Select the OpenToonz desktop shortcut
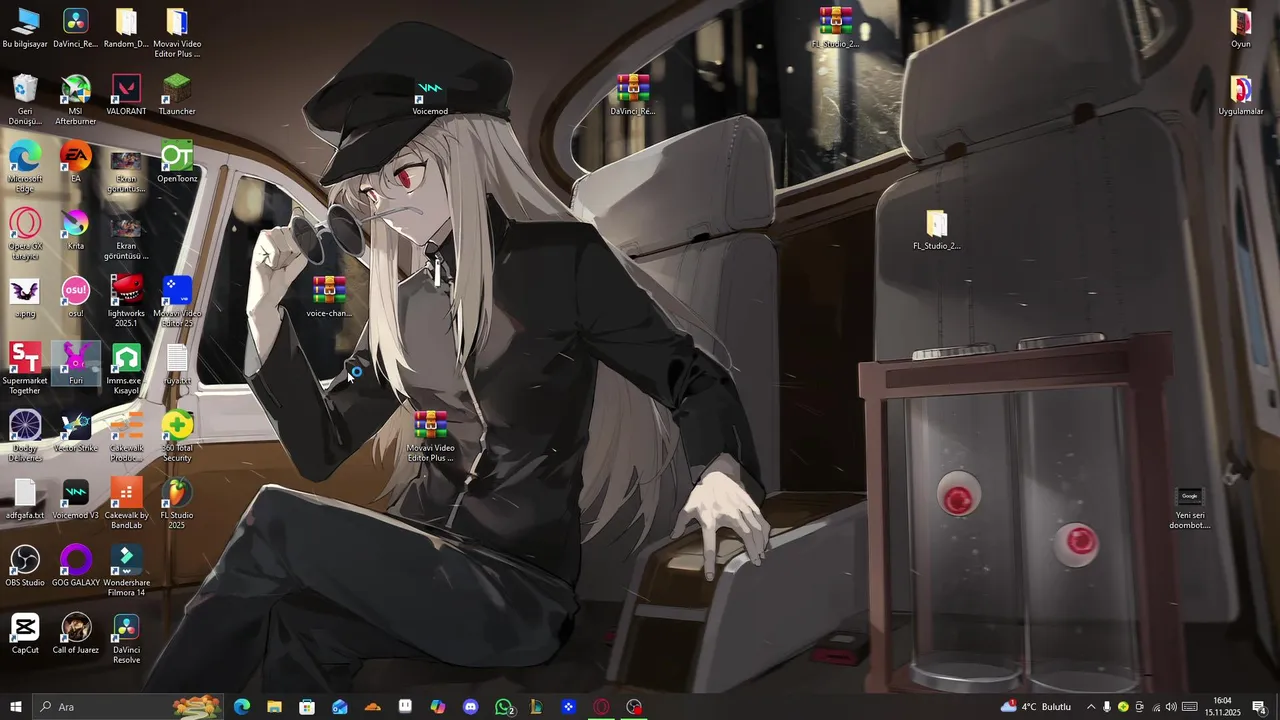This screenshot has height=720, width=1280. (x=177, y=163)
